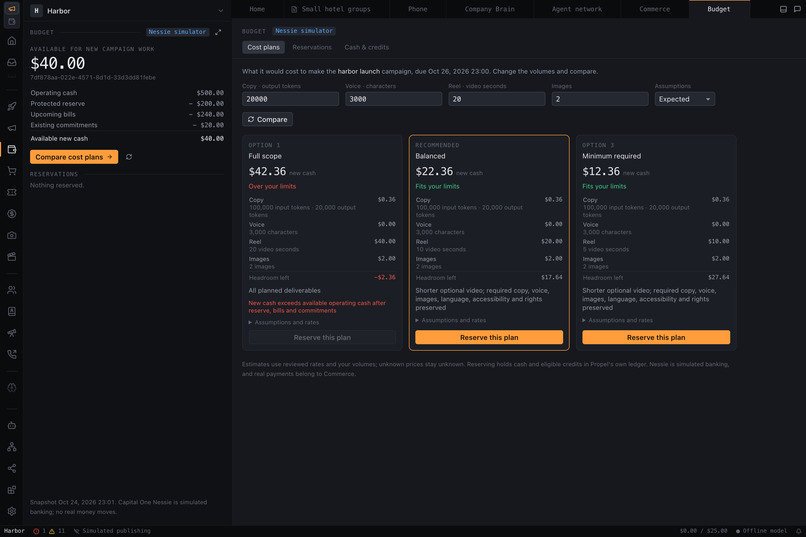806x537 pixels.
Task: Toggle the panel layout icon top right
Action: 783,9
